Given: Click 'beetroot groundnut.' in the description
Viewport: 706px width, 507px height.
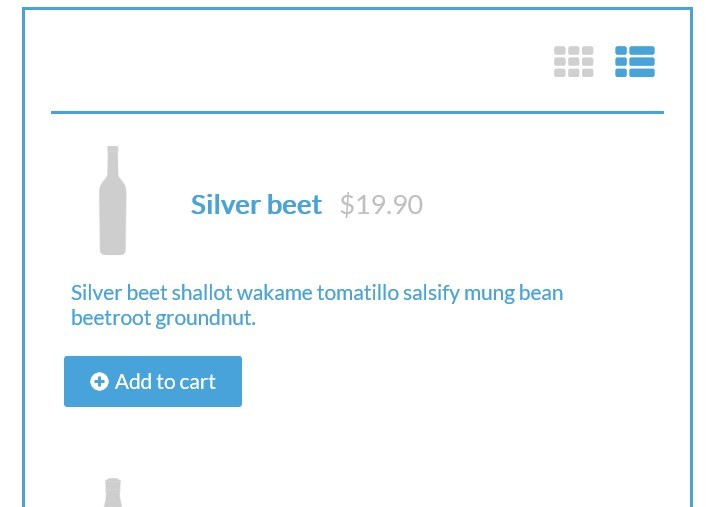Looking at the screenshot, I should [163, 318].
